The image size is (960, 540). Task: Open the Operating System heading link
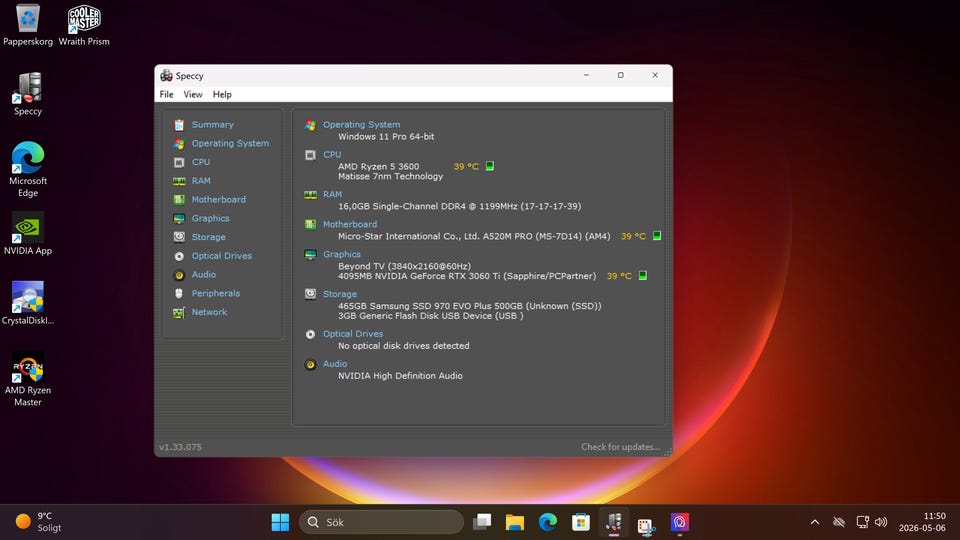[361, 124]
